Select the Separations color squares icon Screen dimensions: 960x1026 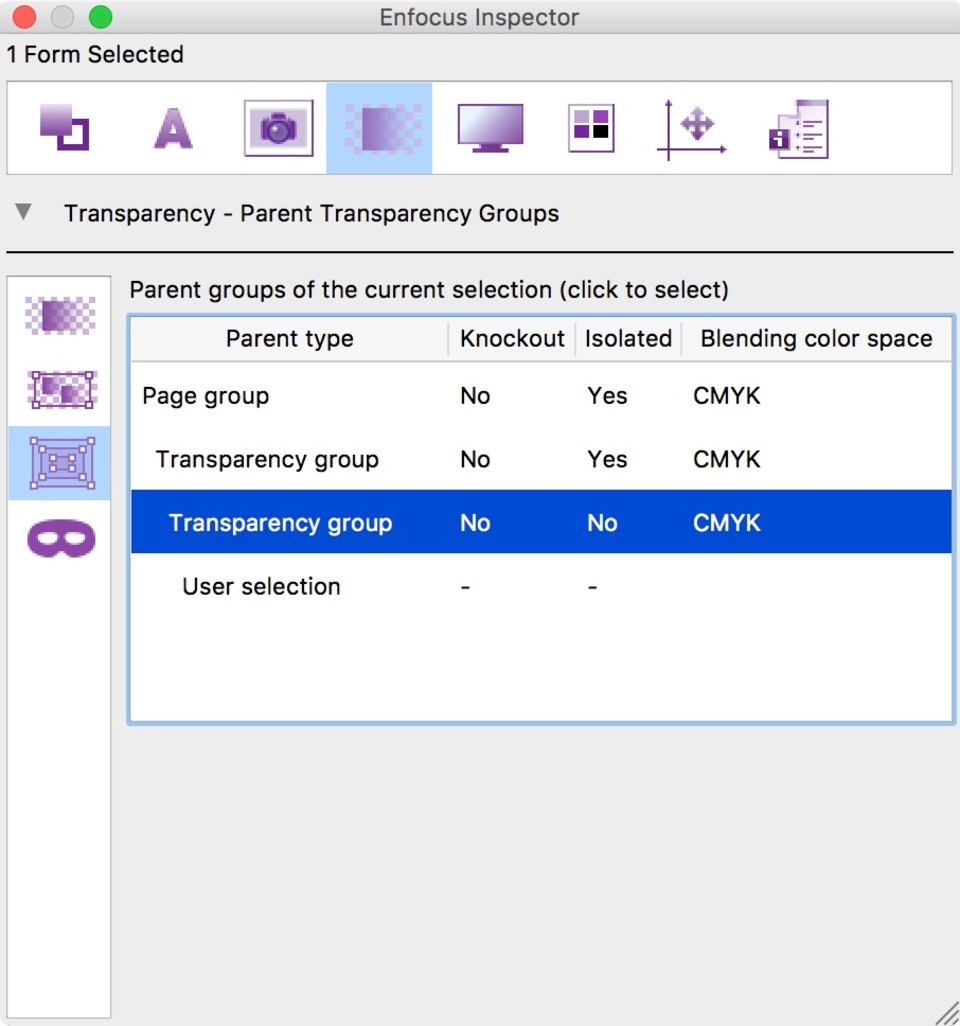591,128
